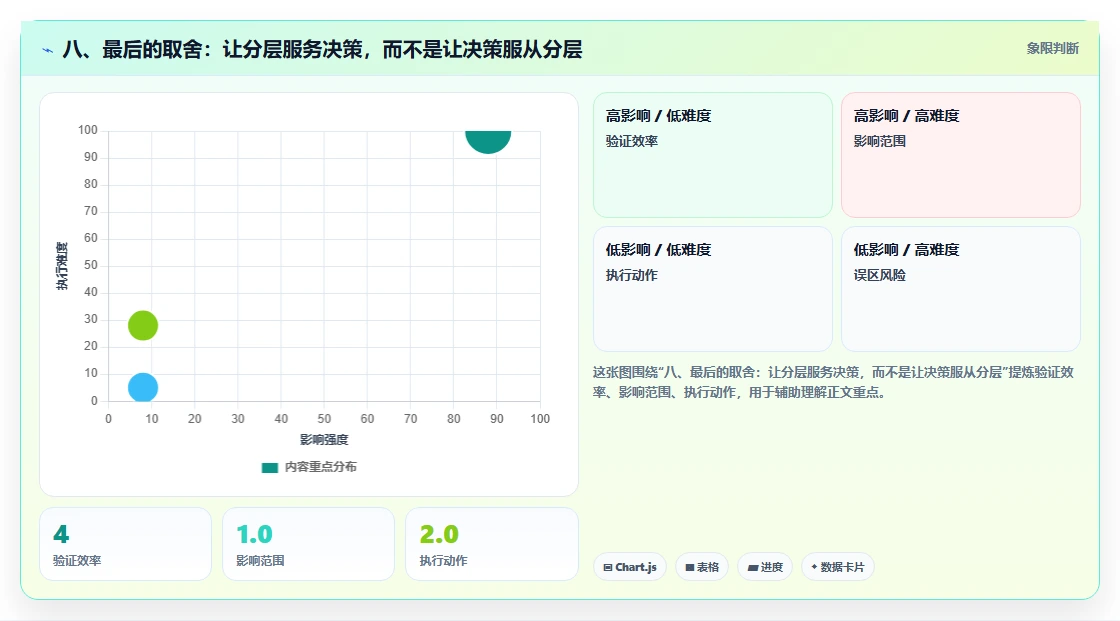Image resolution: width=1120 pixels, height=621 pixels.
Task: Click the icon inside the 进度 tag
Action: pyautogui.click(x=753, y=567)
